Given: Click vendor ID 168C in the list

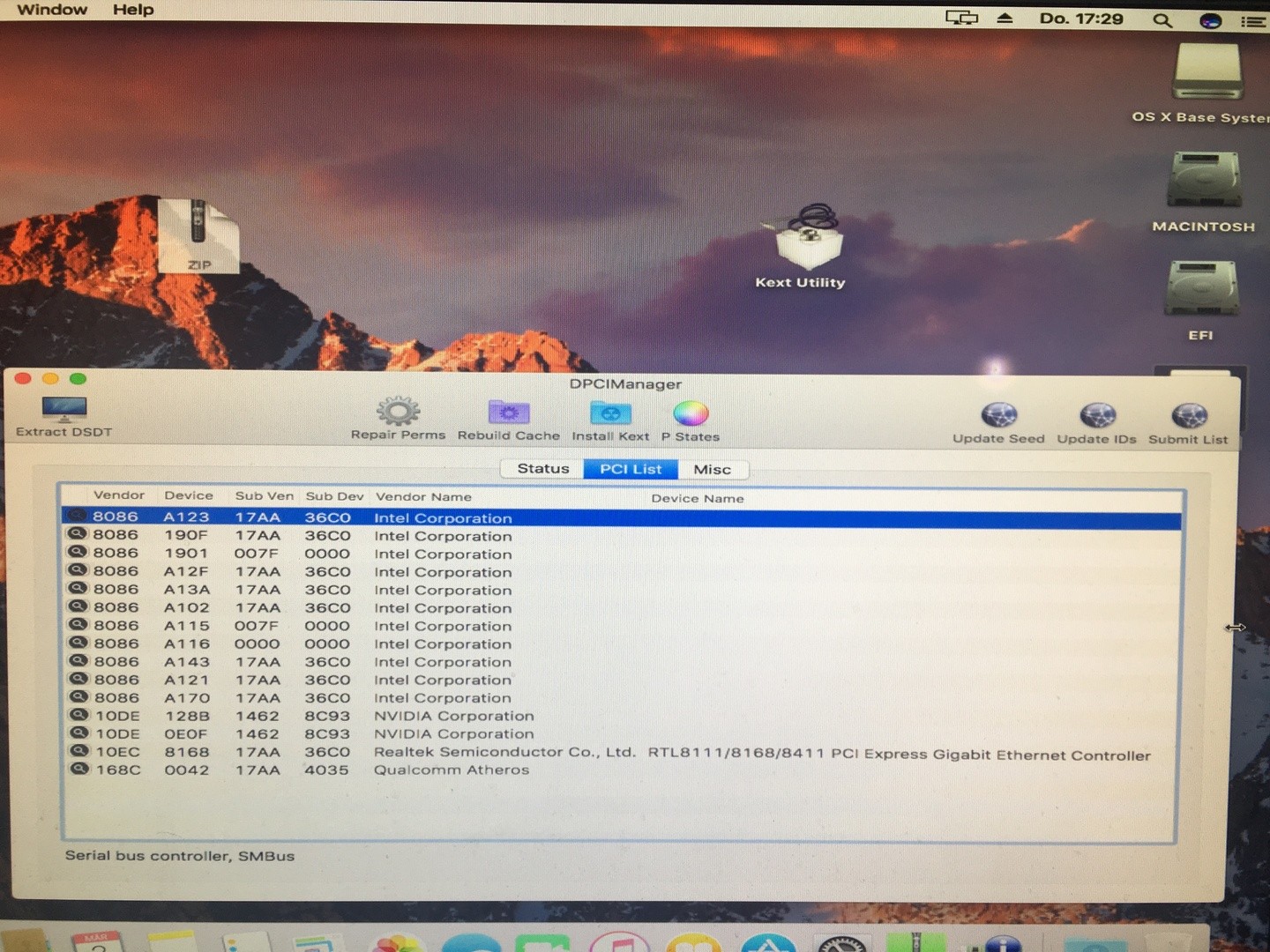Looking at the screenshot, I should pyautogui.click(x=118, y=770).
